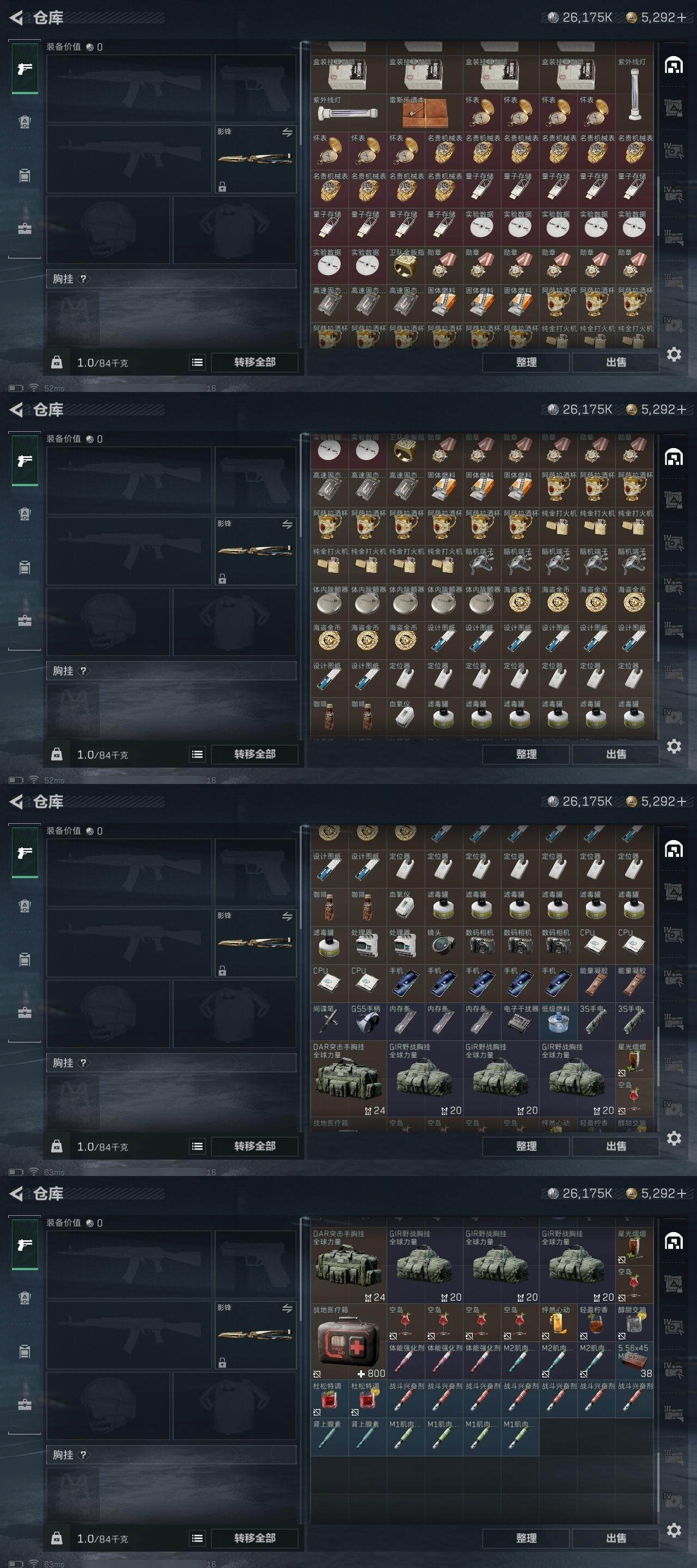This screenshot has width=697, height=1568.
Task: Pick the 怦然心动 orange drink item
Action: pyautogui.click(x=558, y=1322)
